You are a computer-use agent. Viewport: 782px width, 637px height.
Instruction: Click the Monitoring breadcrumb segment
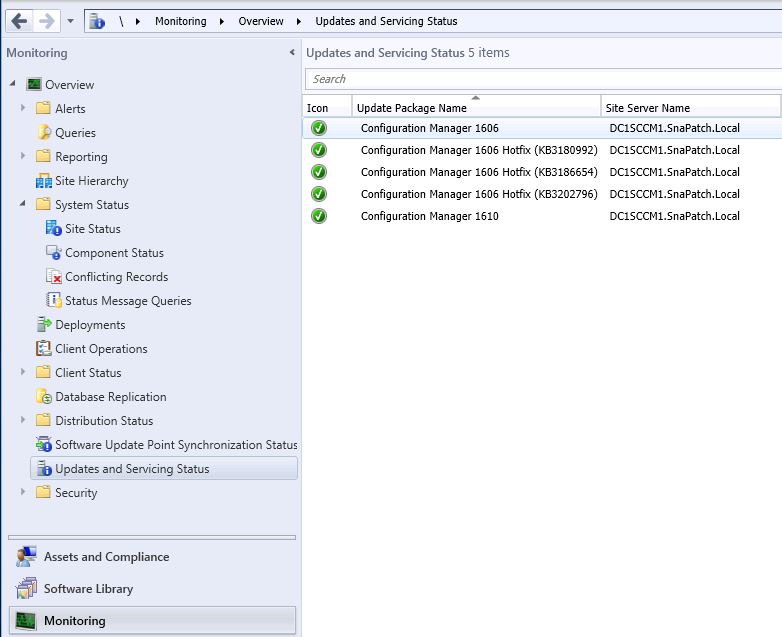pos(181,21)
